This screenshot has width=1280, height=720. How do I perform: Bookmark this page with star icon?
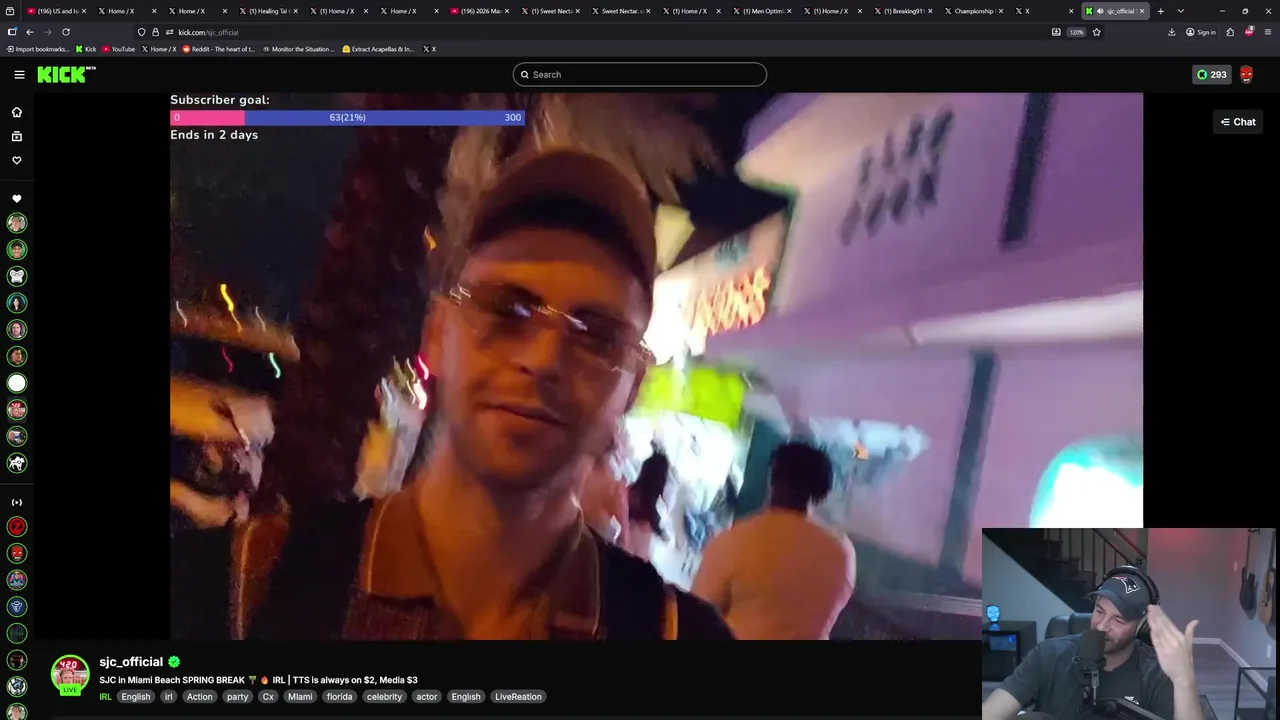point(1096,32)
